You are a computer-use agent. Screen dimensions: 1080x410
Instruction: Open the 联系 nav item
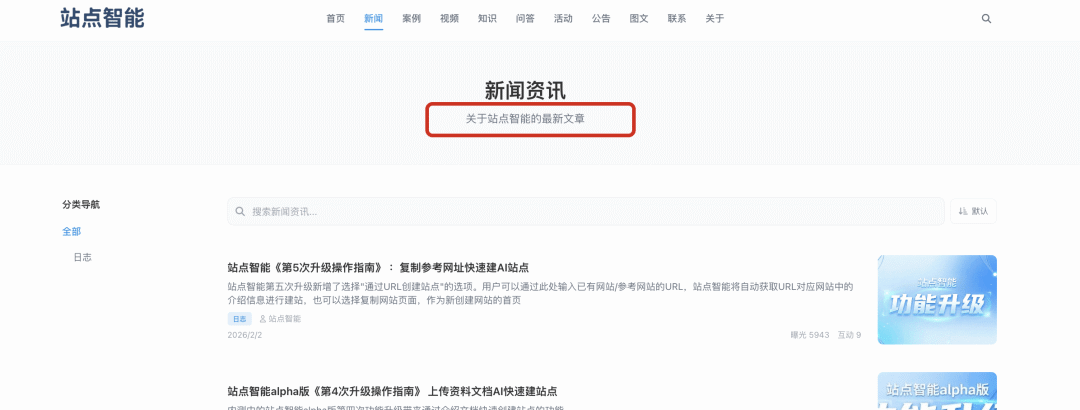click(x=676, y=19)
